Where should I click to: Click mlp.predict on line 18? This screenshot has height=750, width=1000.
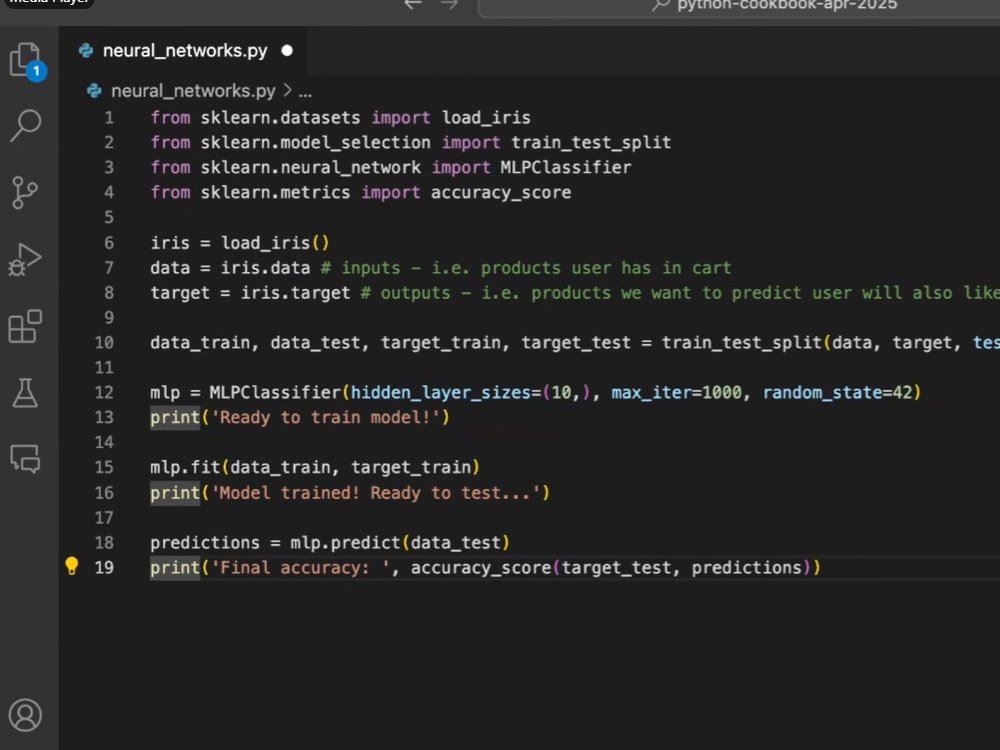[345, 543]
